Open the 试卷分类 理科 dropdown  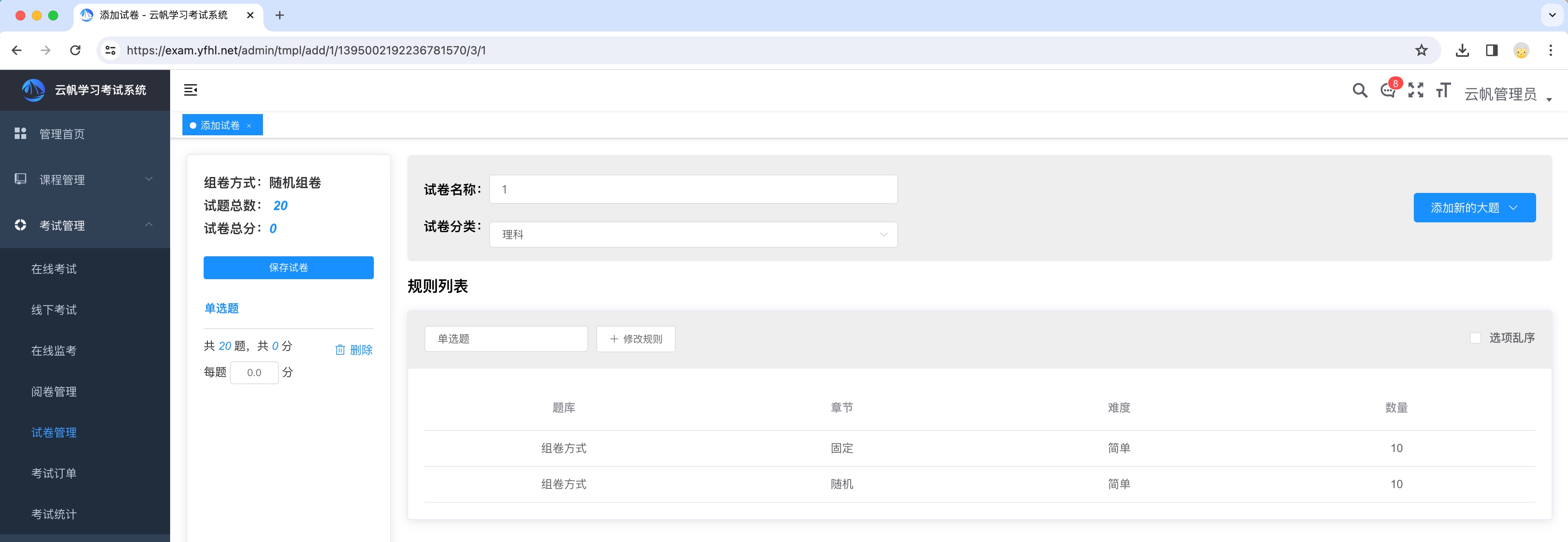(x=693, y=234)
